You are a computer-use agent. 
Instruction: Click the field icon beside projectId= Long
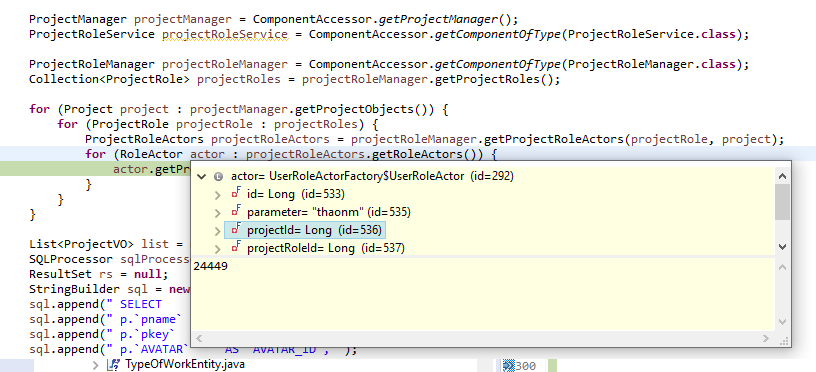coord(236,229)
